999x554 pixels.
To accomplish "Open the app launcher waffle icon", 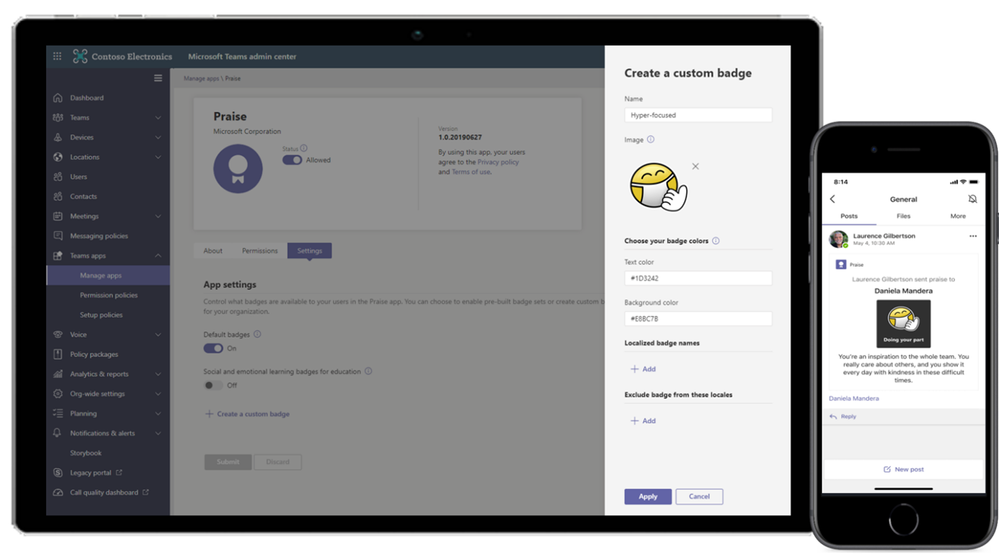I will 57,56.
